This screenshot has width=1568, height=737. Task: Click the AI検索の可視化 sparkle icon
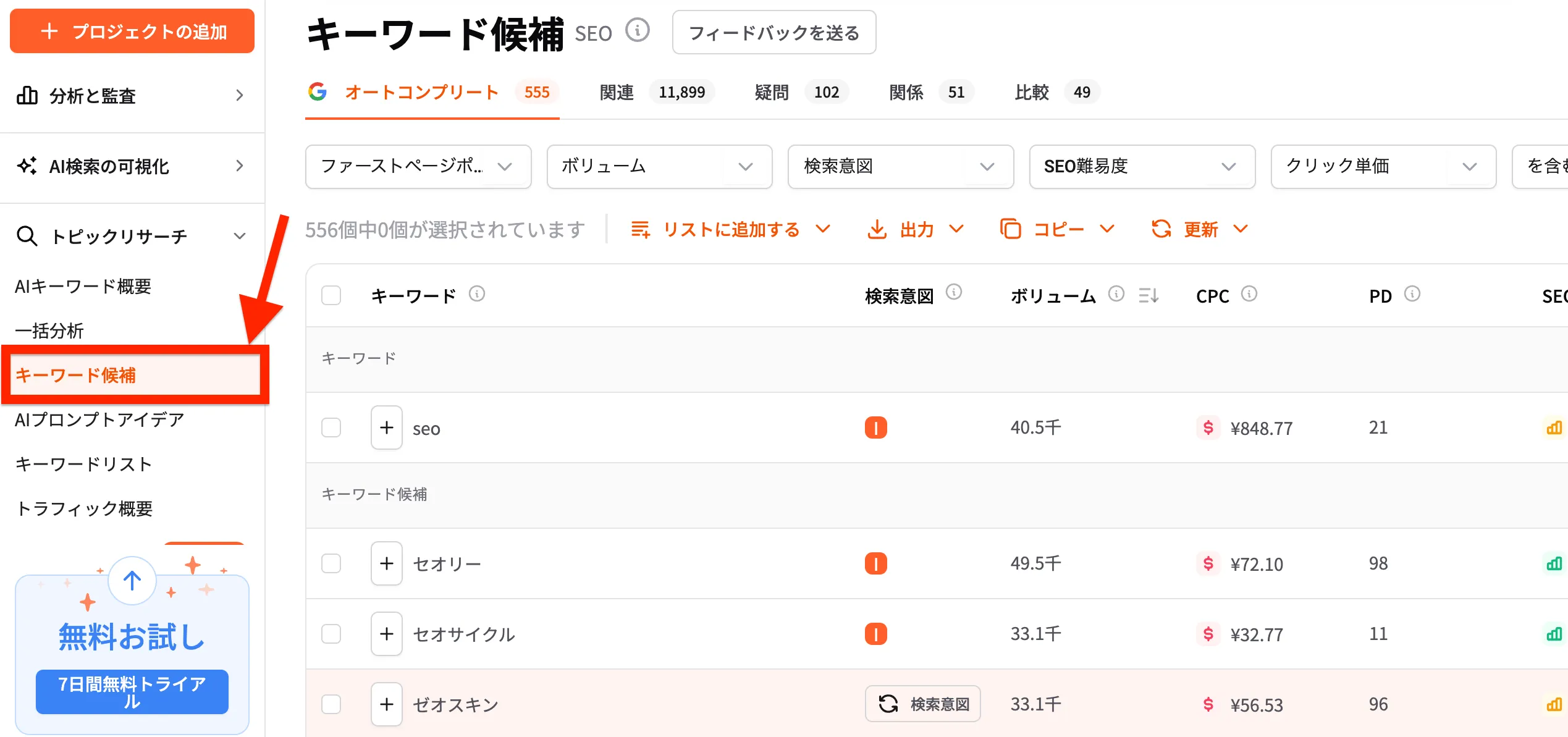[27, 166]
